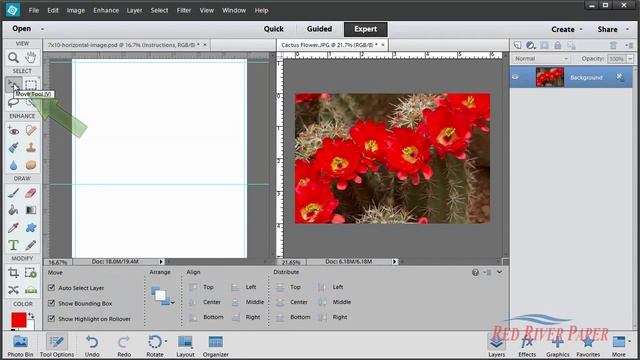Select the Gradient tool
The width and height of the screenshot is (640, 360).
[x=31, y=210]
